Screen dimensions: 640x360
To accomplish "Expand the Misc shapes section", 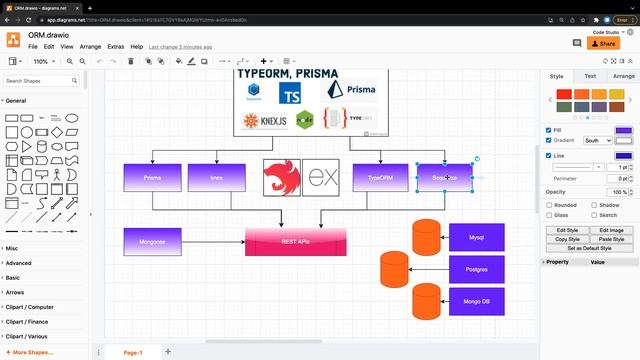I will [x=11, y=248].
